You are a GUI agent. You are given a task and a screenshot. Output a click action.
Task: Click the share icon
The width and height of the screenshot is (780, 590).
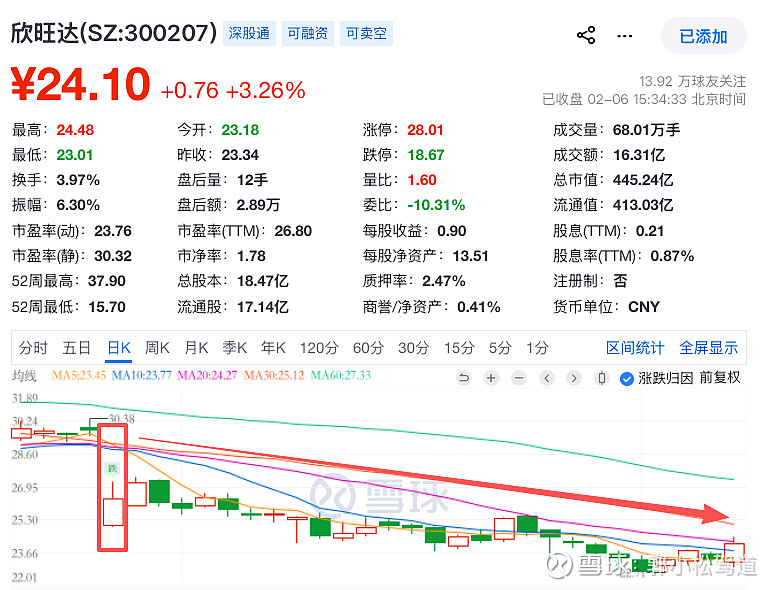click(586, 35)
